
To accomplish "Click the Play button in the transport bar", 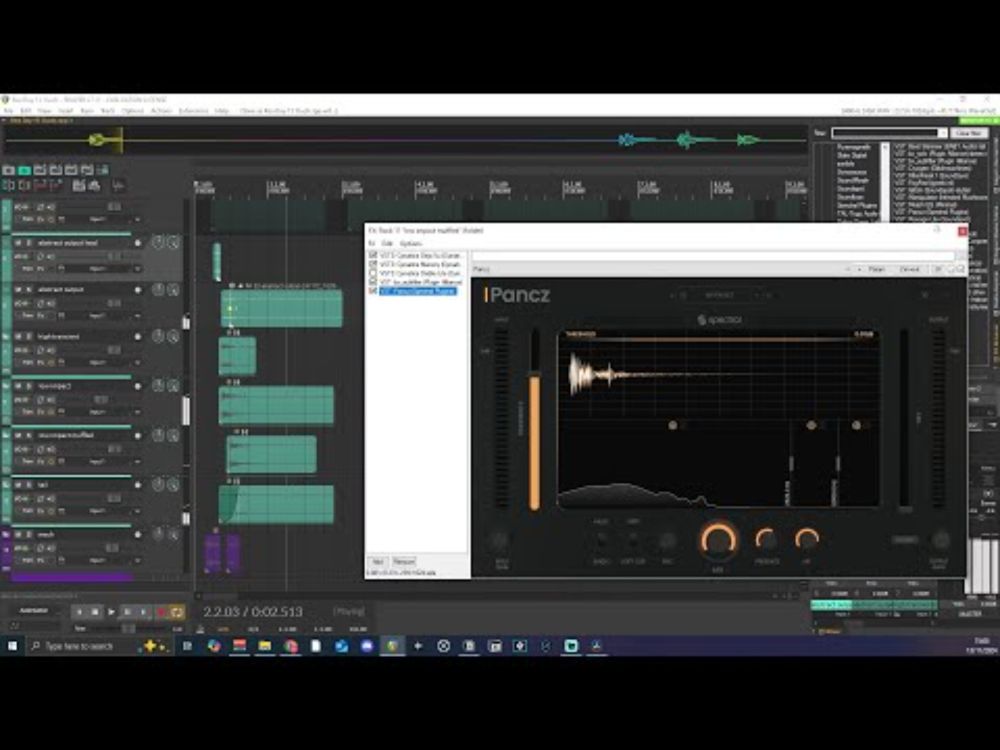I will coord(111,612).
